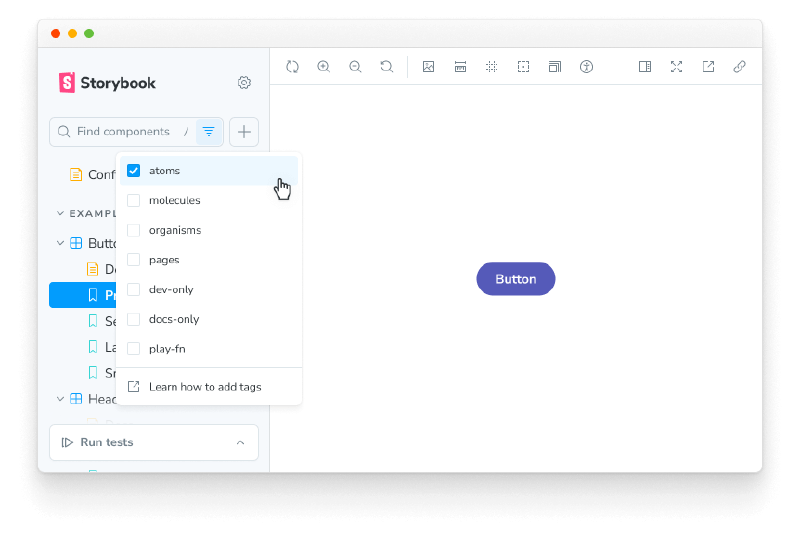The width and height of the screenshot is (800, 538).
Task: Select the docs-only tag option
Action: tap(174, 319)
